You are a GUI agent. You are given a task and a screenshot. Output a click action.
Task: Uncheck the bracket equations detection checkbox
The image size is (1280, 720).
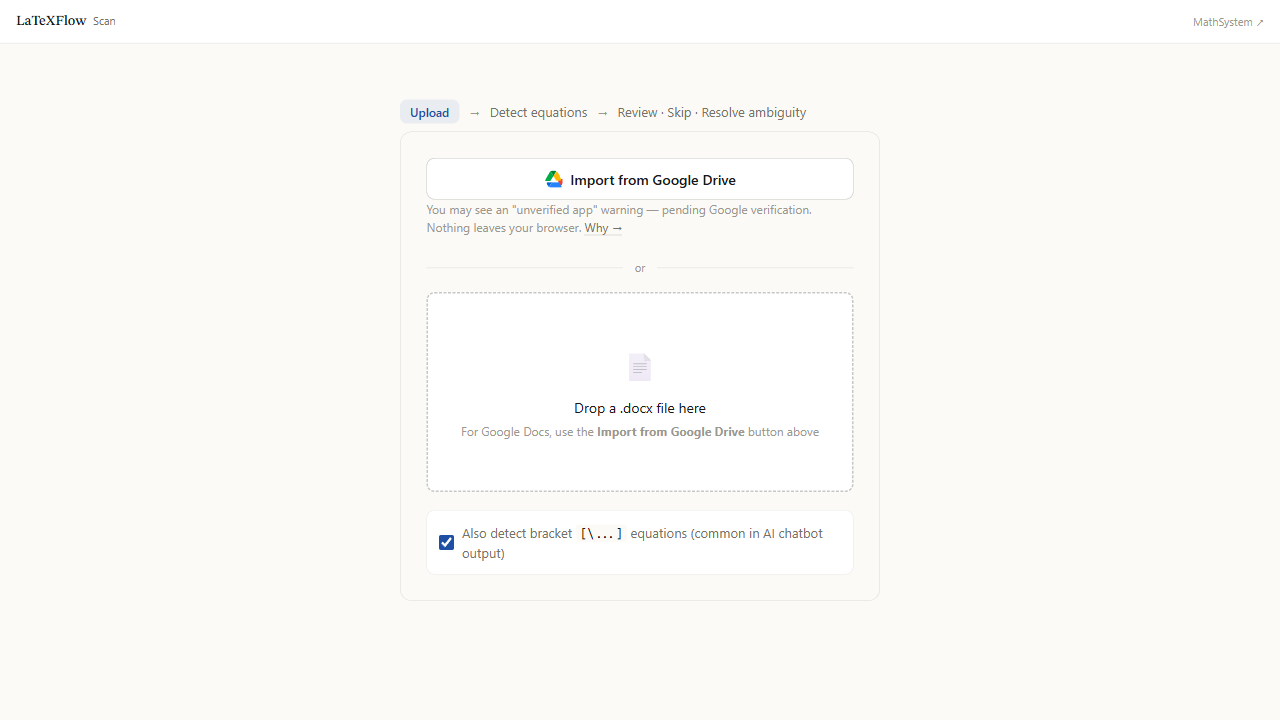446,542
